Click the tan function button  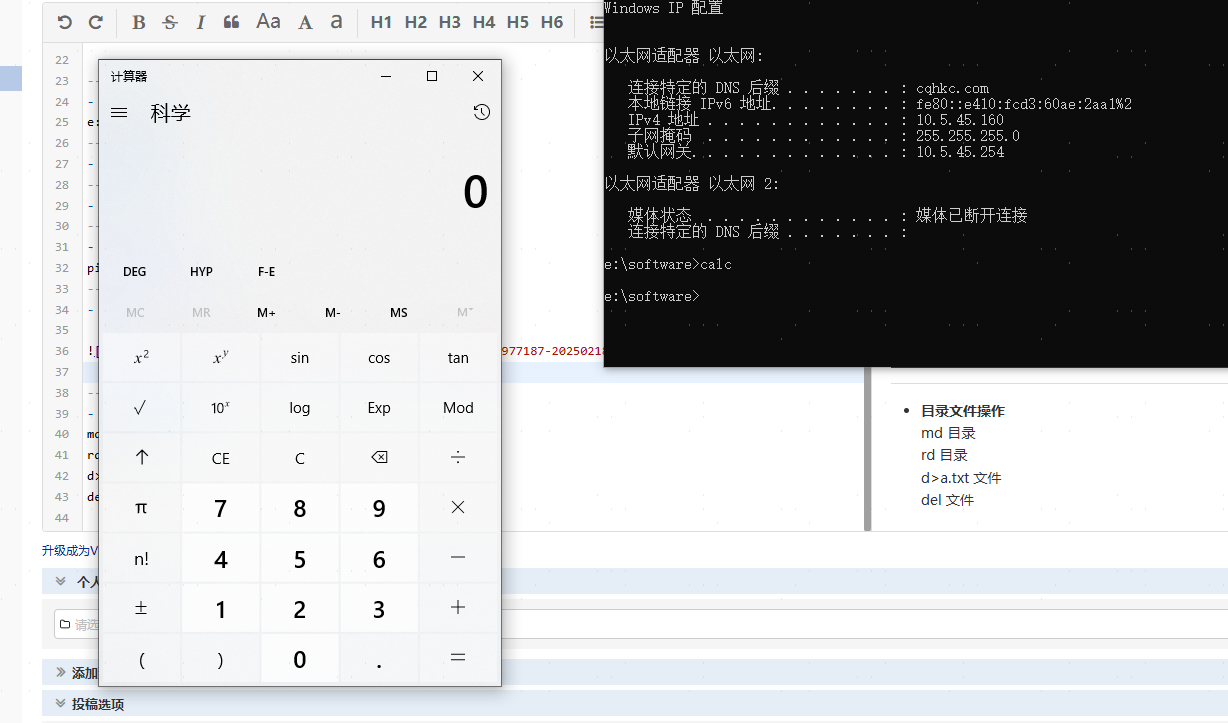tap(458, 358)
